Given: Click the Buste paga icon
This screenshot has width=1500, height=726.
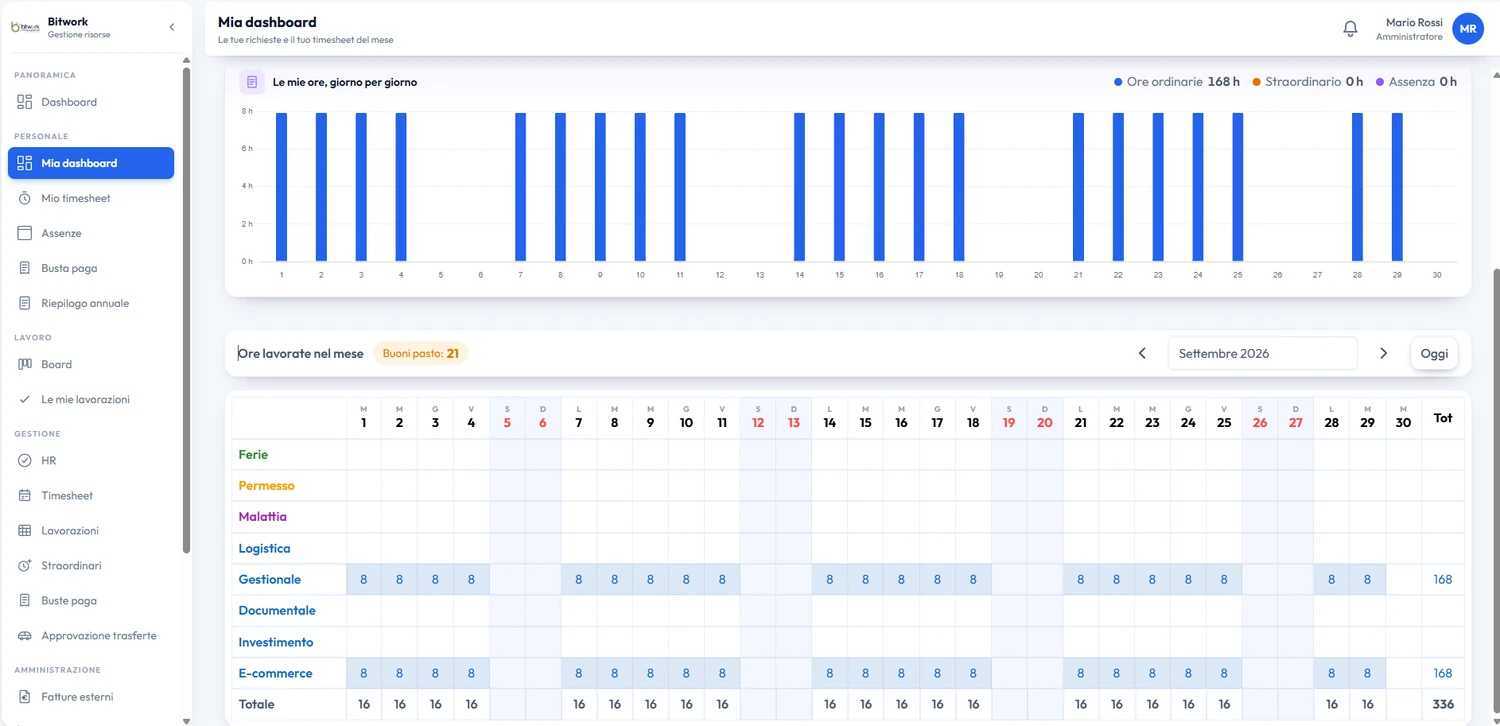Looking at the screenshot, I should point(25,600).
